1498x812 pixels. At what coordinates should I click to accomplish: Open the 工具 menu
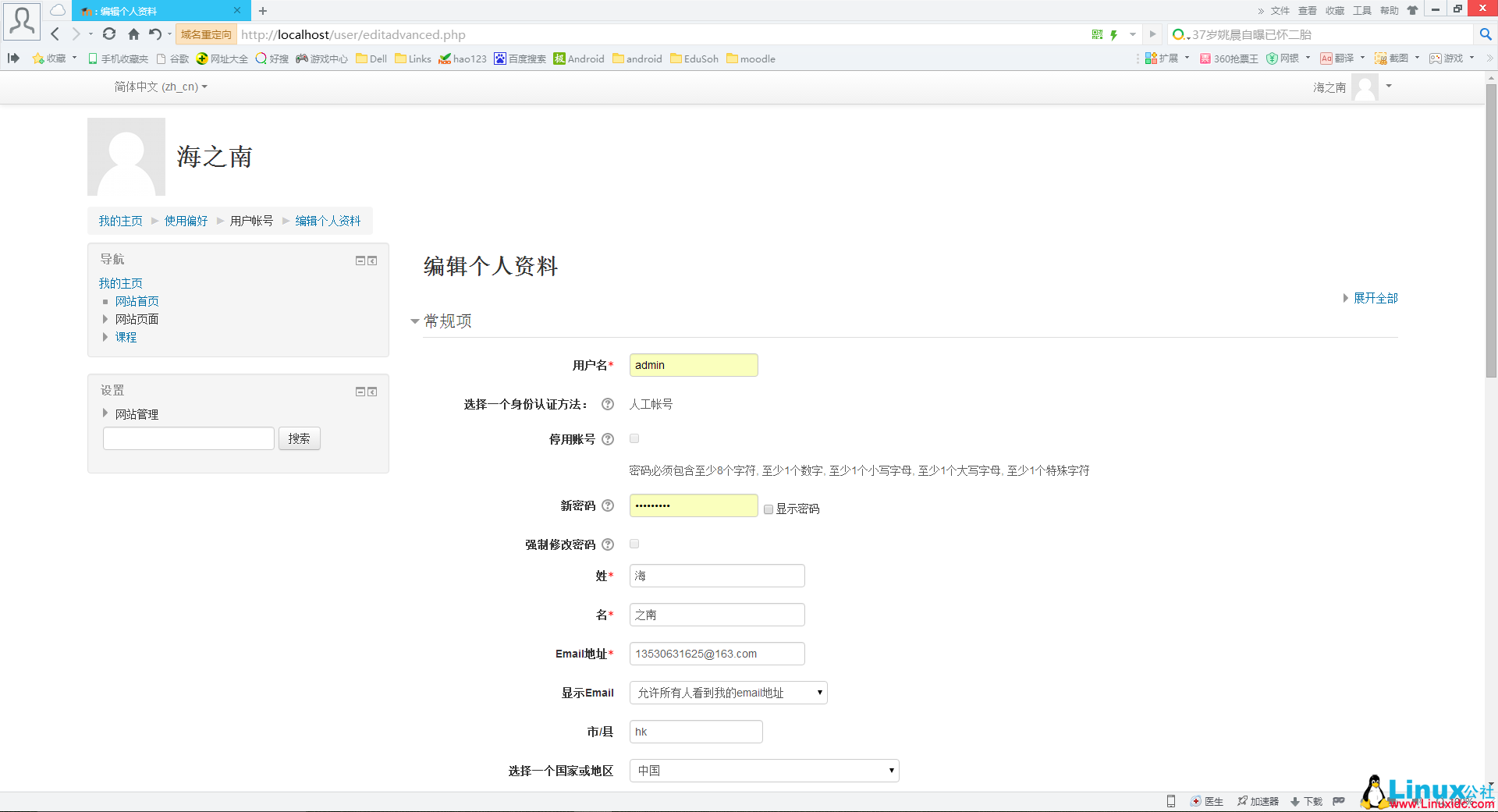click(1361, 10)
